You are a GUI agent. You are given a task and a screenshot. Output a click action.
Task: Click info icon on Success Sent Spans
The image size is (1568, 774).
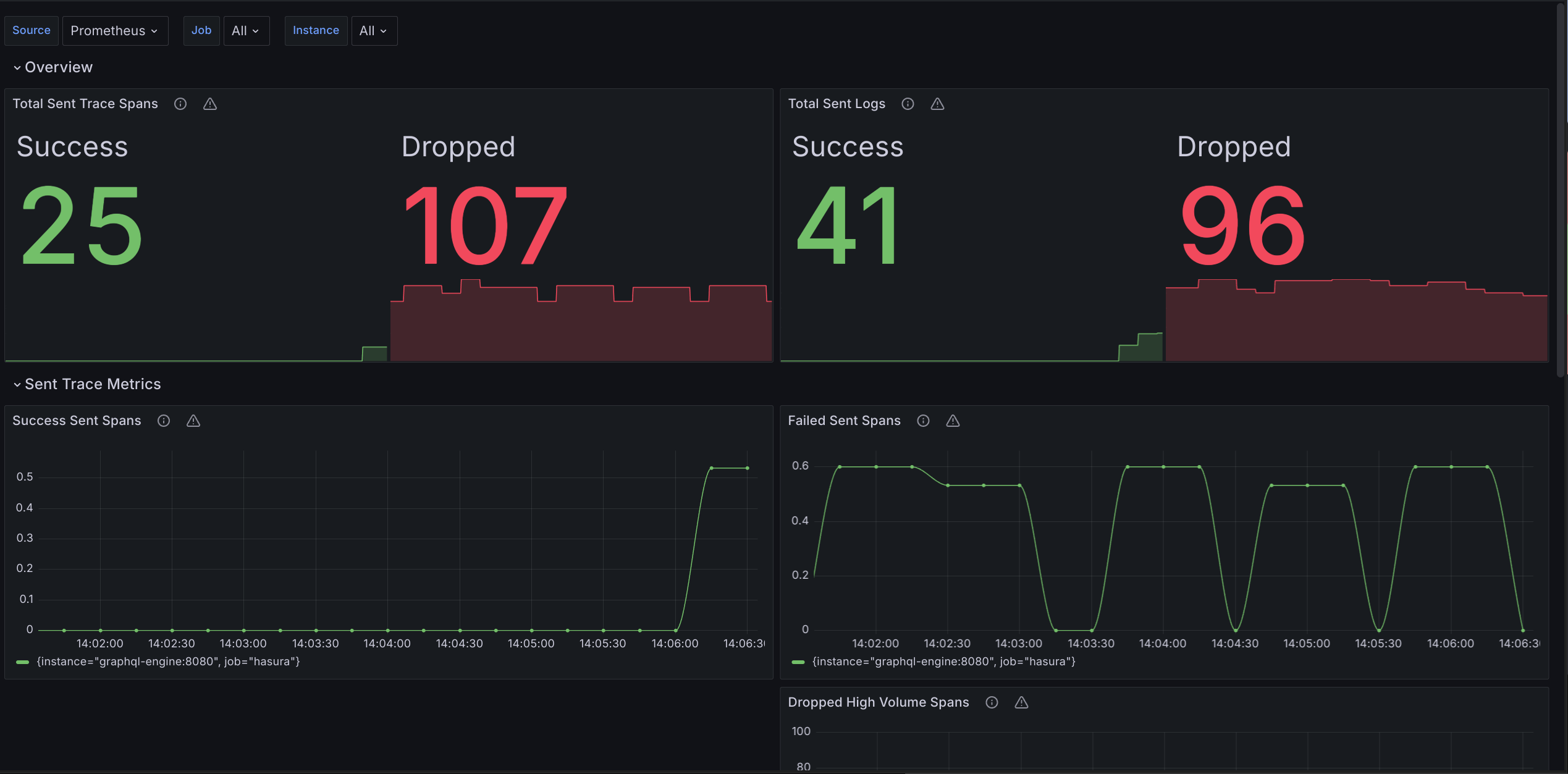(164, 421)
